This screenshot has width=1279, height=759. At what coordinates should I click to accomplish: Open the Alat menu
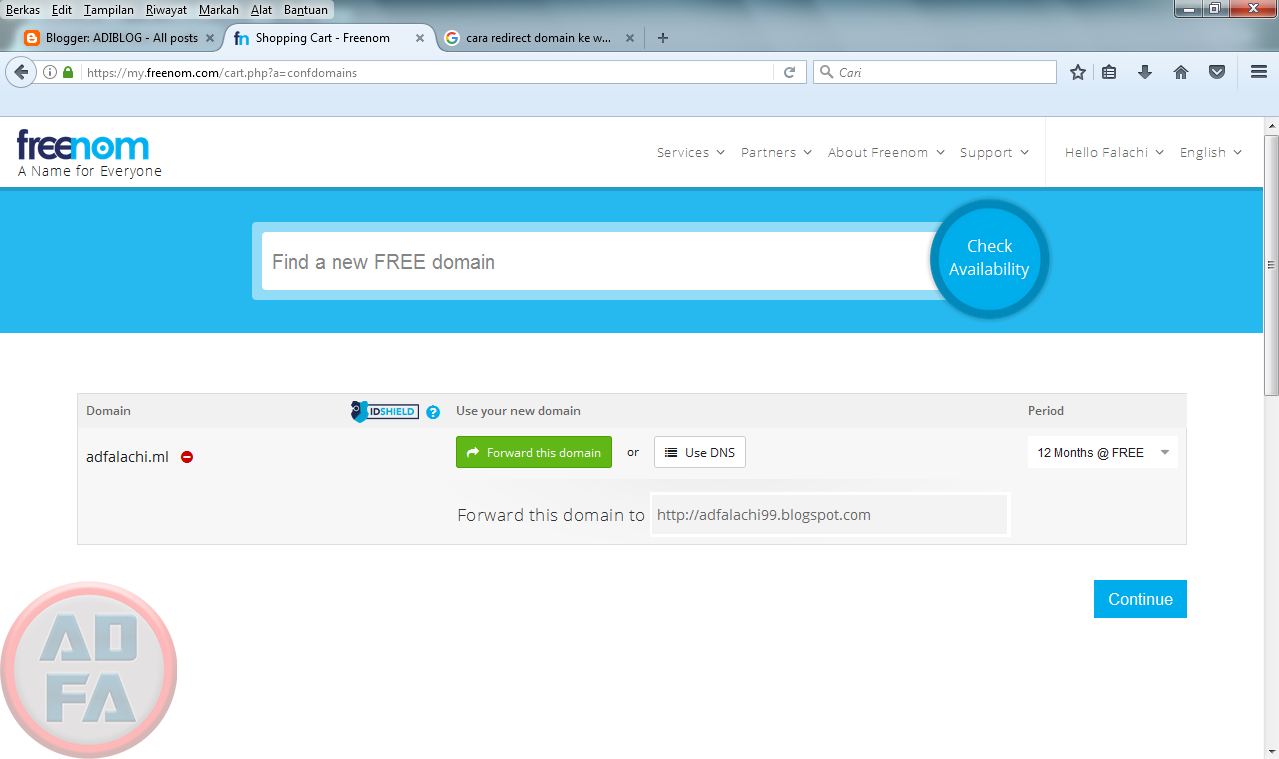pyautogui.click(x=261, y=10)
